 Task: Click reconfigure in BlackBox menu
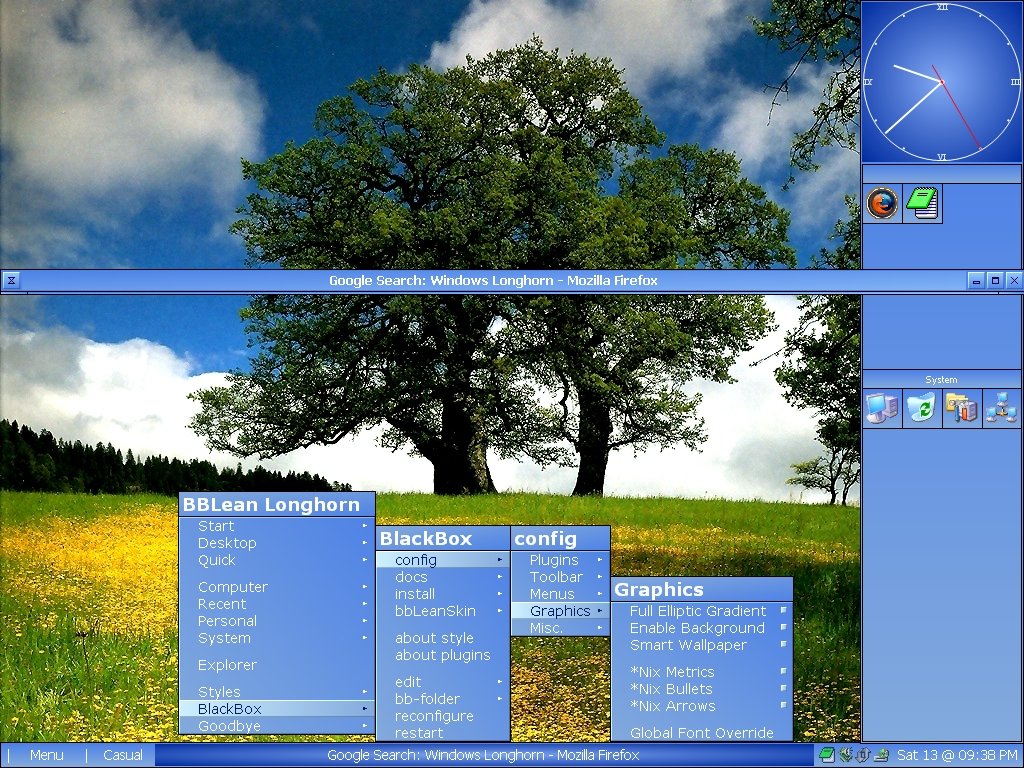pyautogui.click(x=443, y=715)
